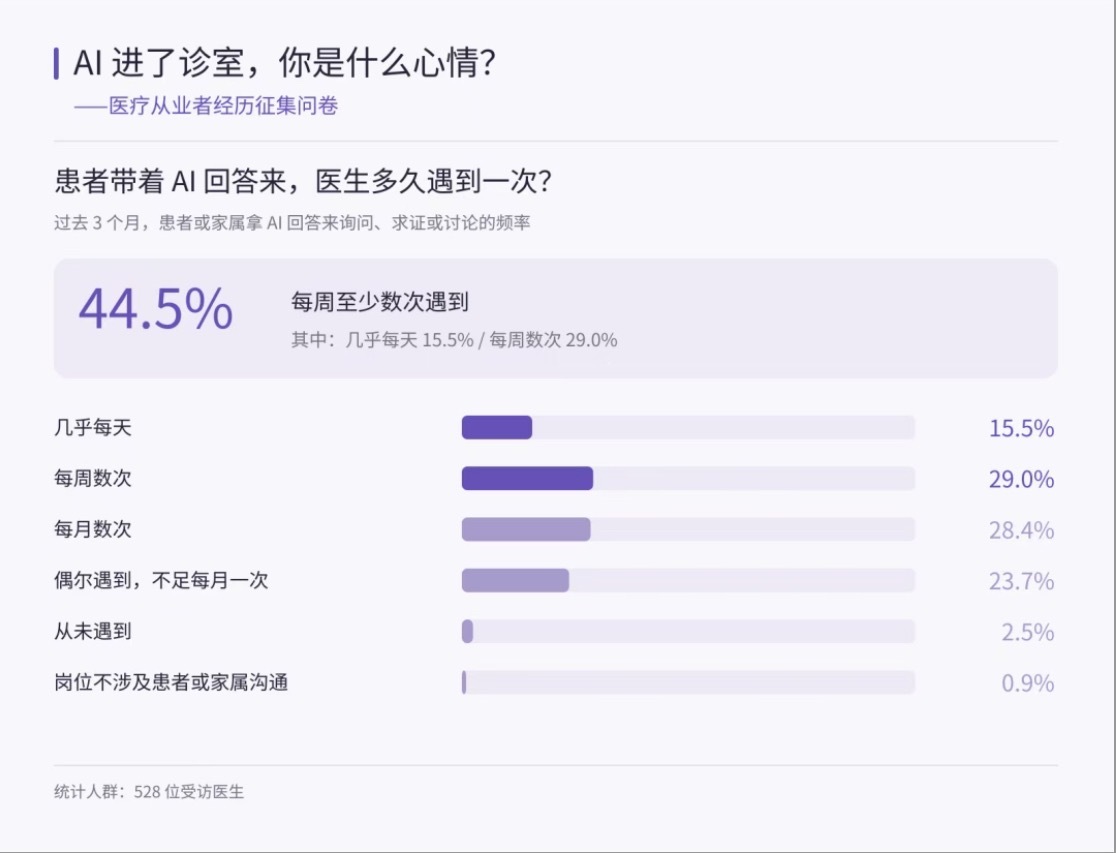The height and width of the screenshot is (853, 1116).
Task: Click the large "44.5%" figure
Action: point(156,308)
